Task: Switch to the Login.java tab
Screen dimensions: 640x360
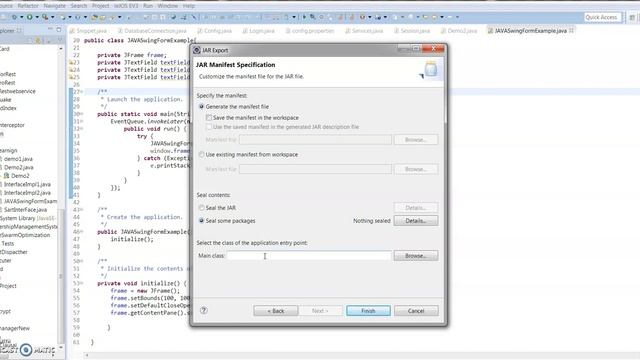Action: click(258, 31)
